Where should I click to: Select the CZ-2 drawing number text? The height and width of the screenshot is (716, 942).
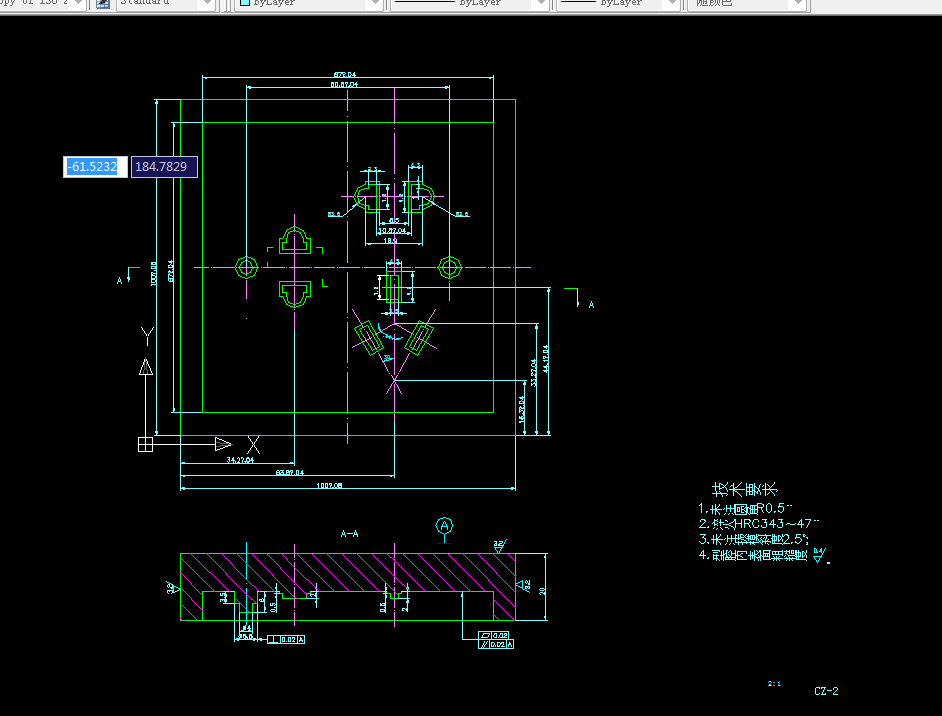tap(826, 691)
